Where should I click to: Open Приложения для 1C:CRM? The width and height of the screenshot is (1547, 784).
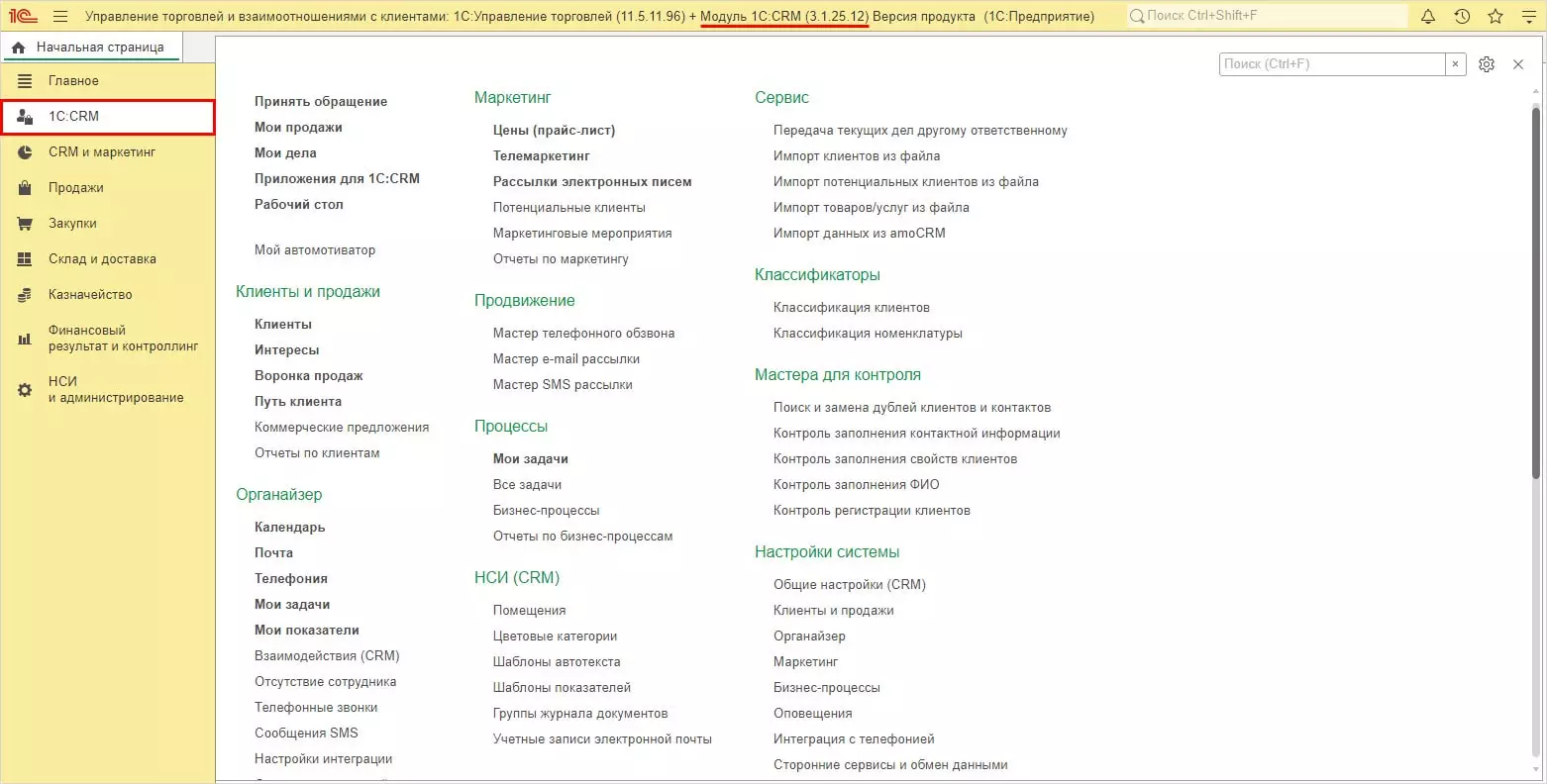[337, 179]
